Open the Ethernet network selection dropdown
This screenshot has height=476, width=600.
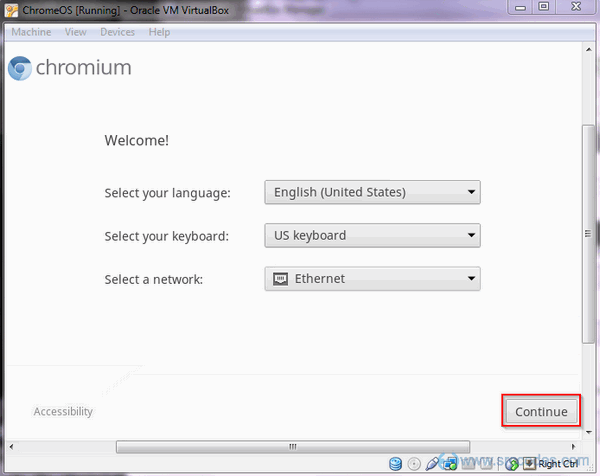point(372,279)
